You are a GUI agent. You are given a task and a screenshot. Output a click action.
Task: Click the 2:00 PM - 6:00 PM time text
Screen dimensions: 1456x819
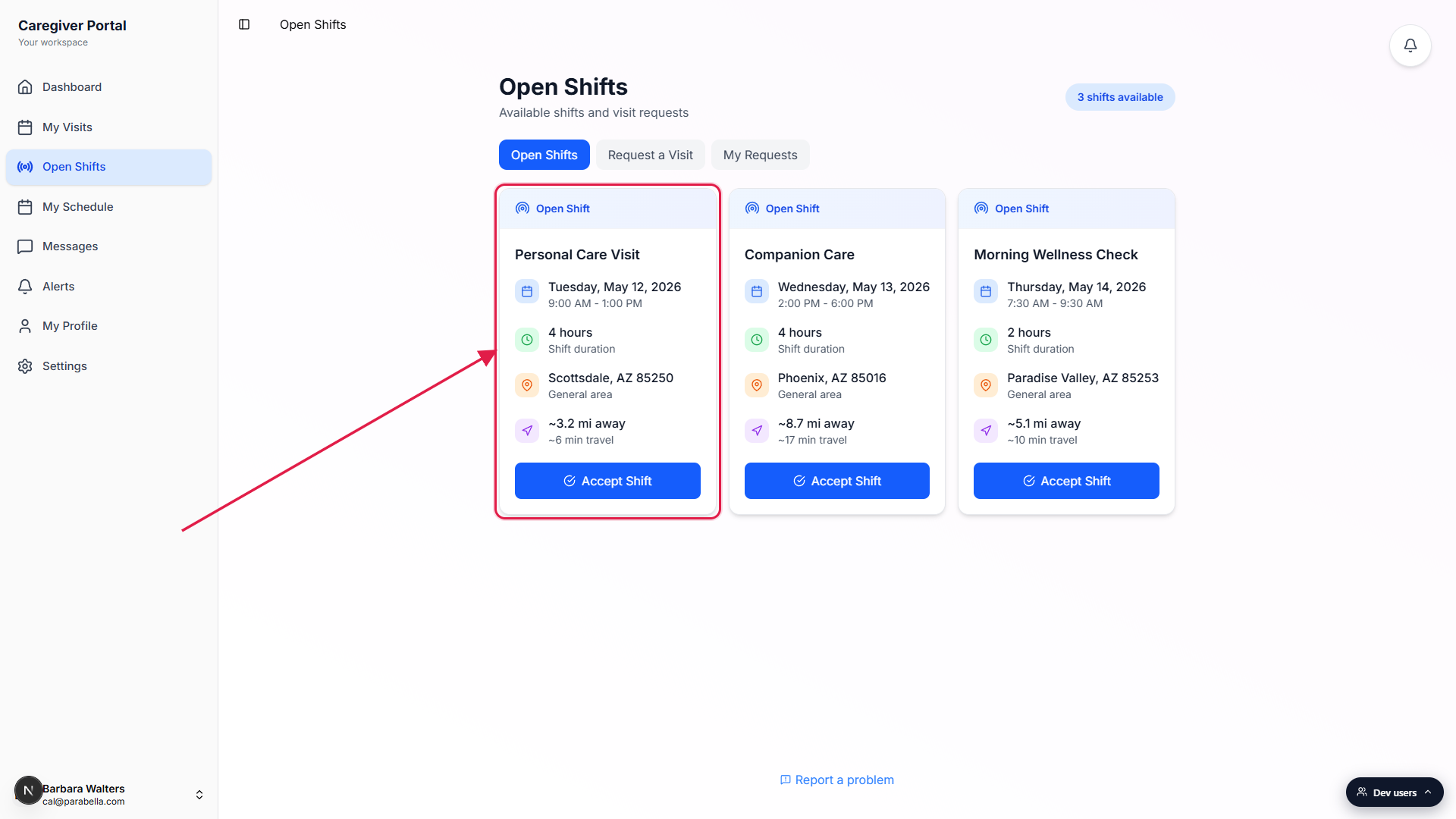pyautogui.click(x=825, y=303)
